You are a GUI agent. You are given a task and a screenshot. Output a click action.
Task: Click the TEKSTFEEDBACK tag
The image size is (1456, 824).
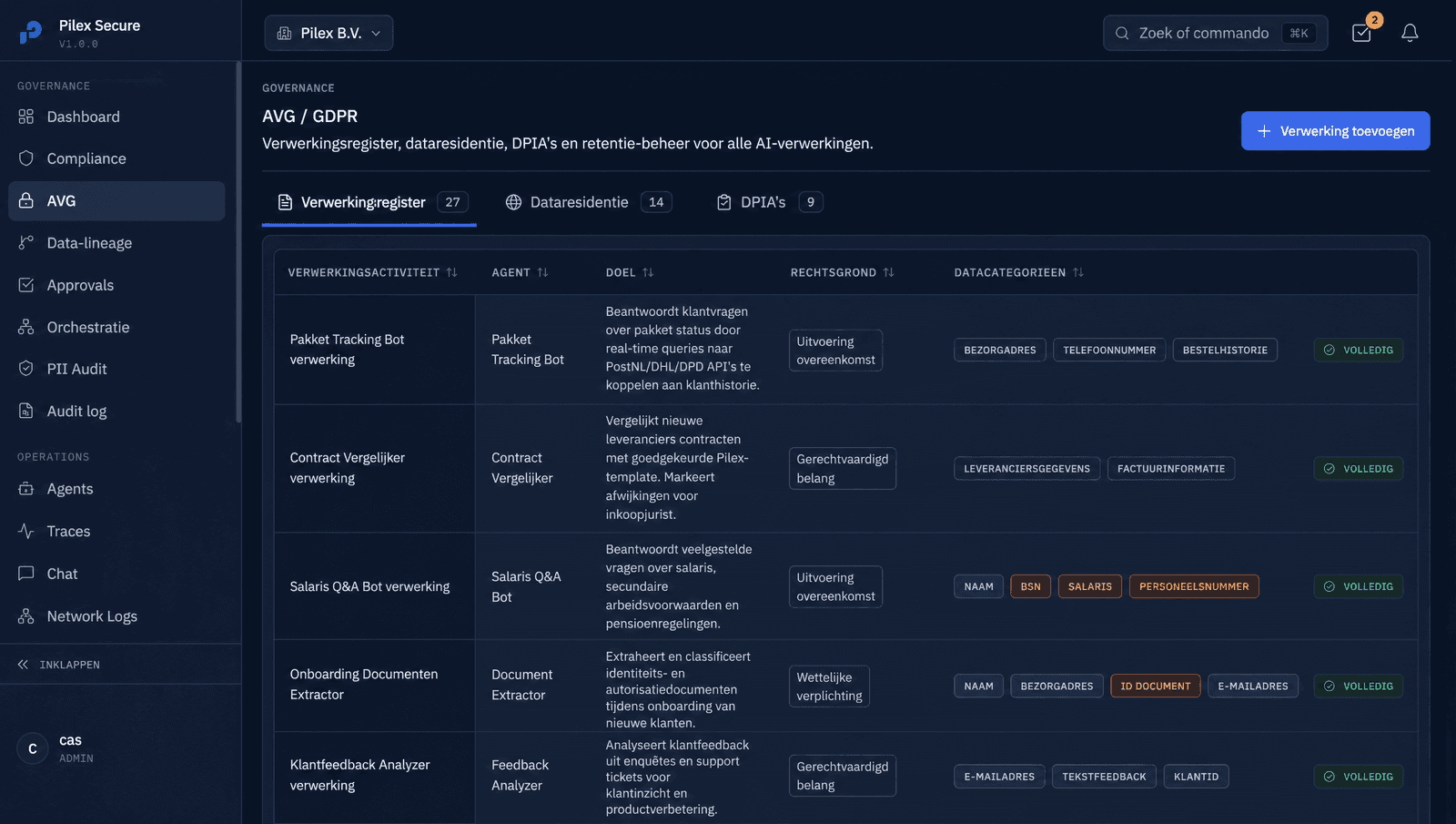click(x=1105, y=777)
